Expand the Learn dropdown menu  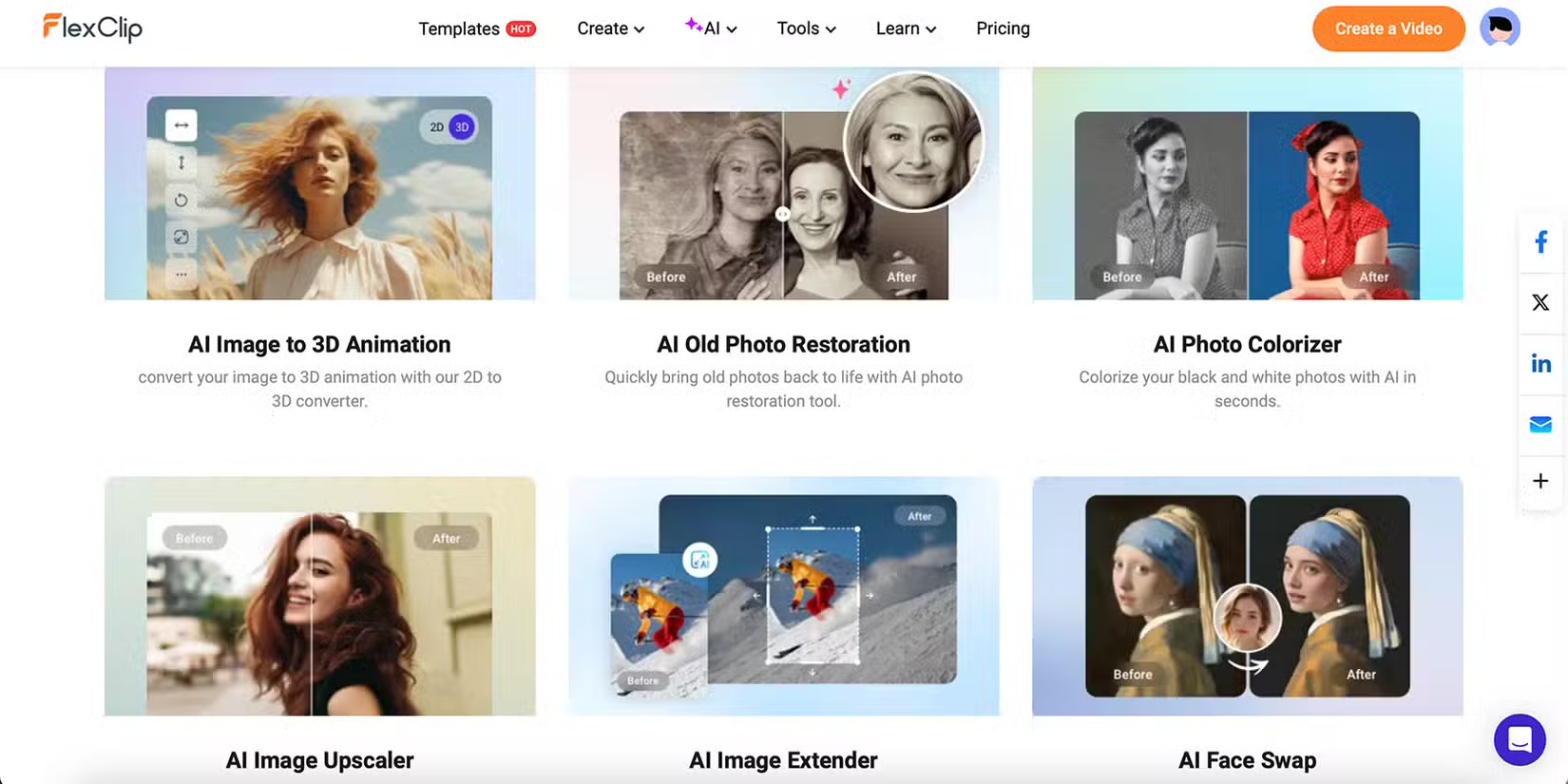pyautogui.click(x=906, y=29)
